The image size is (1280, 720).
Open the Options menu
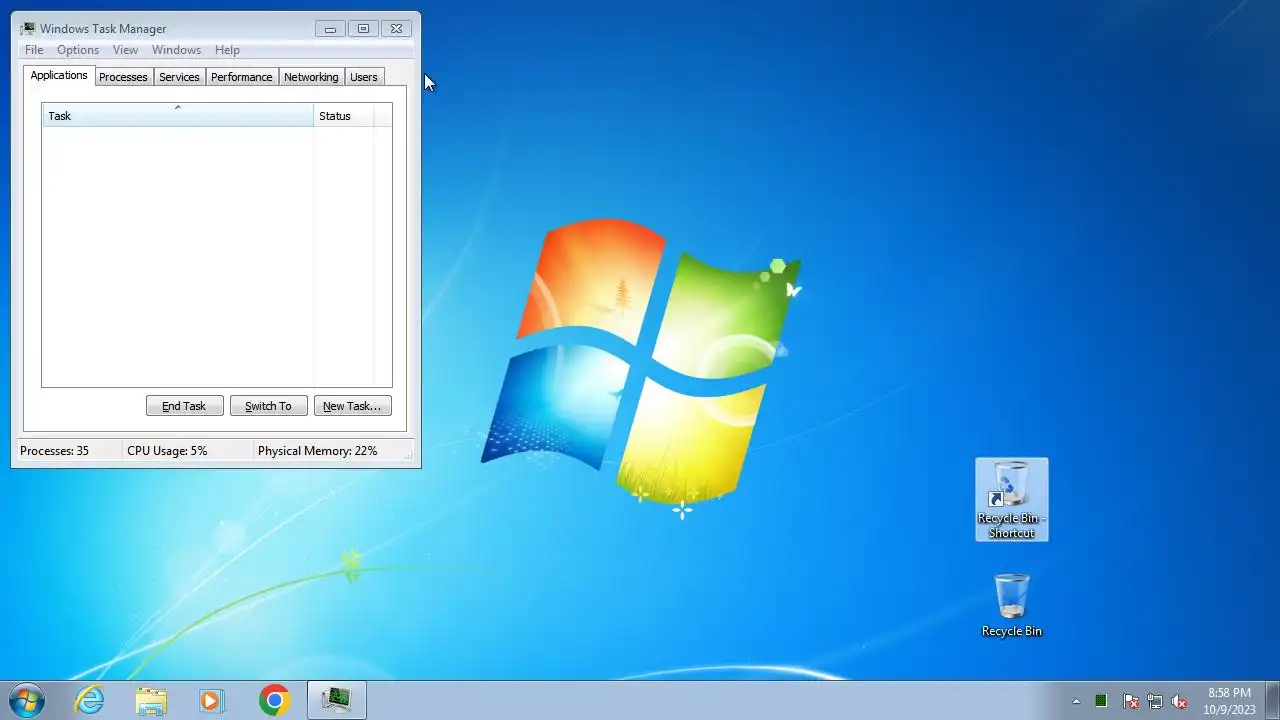pos(78,50)
